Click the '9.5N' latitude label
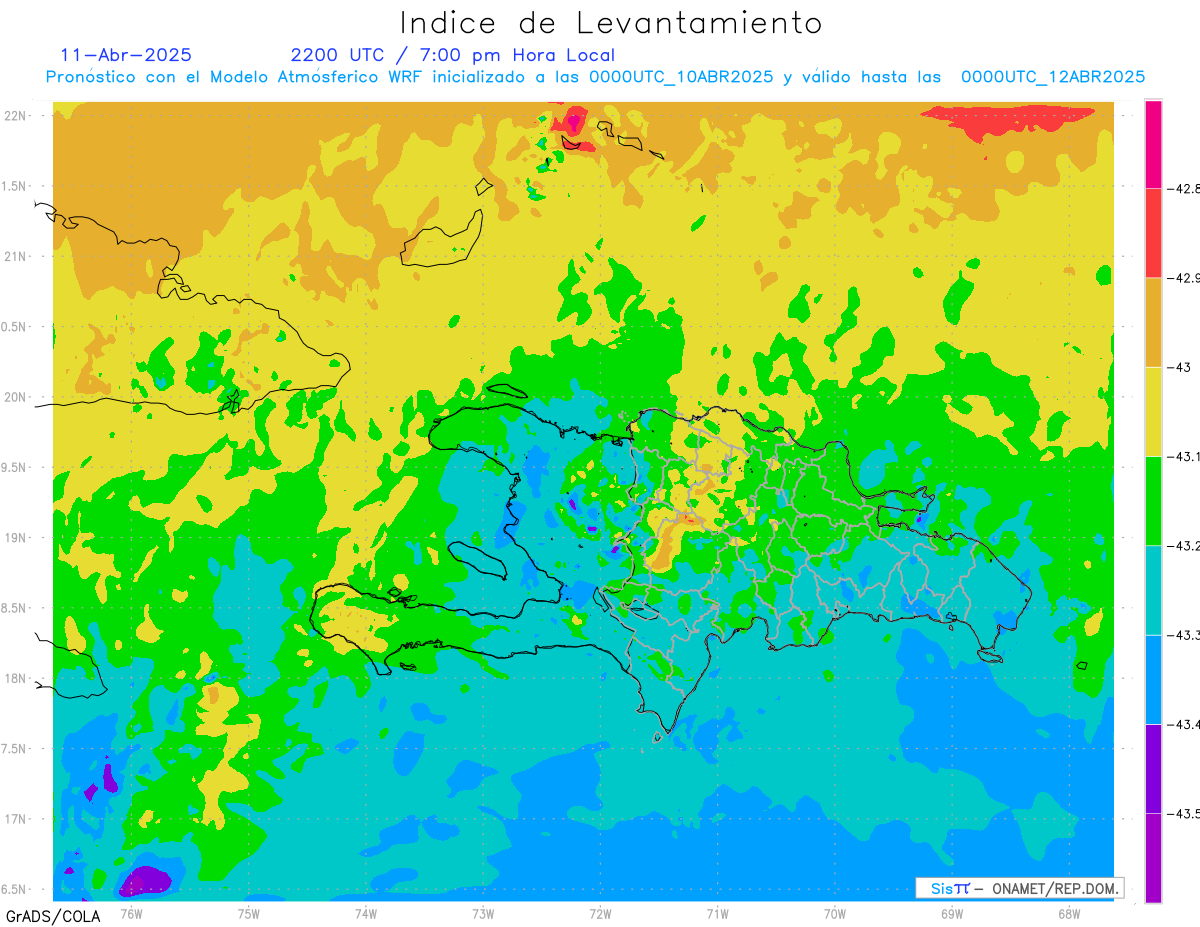 click(x=14, y=467)
